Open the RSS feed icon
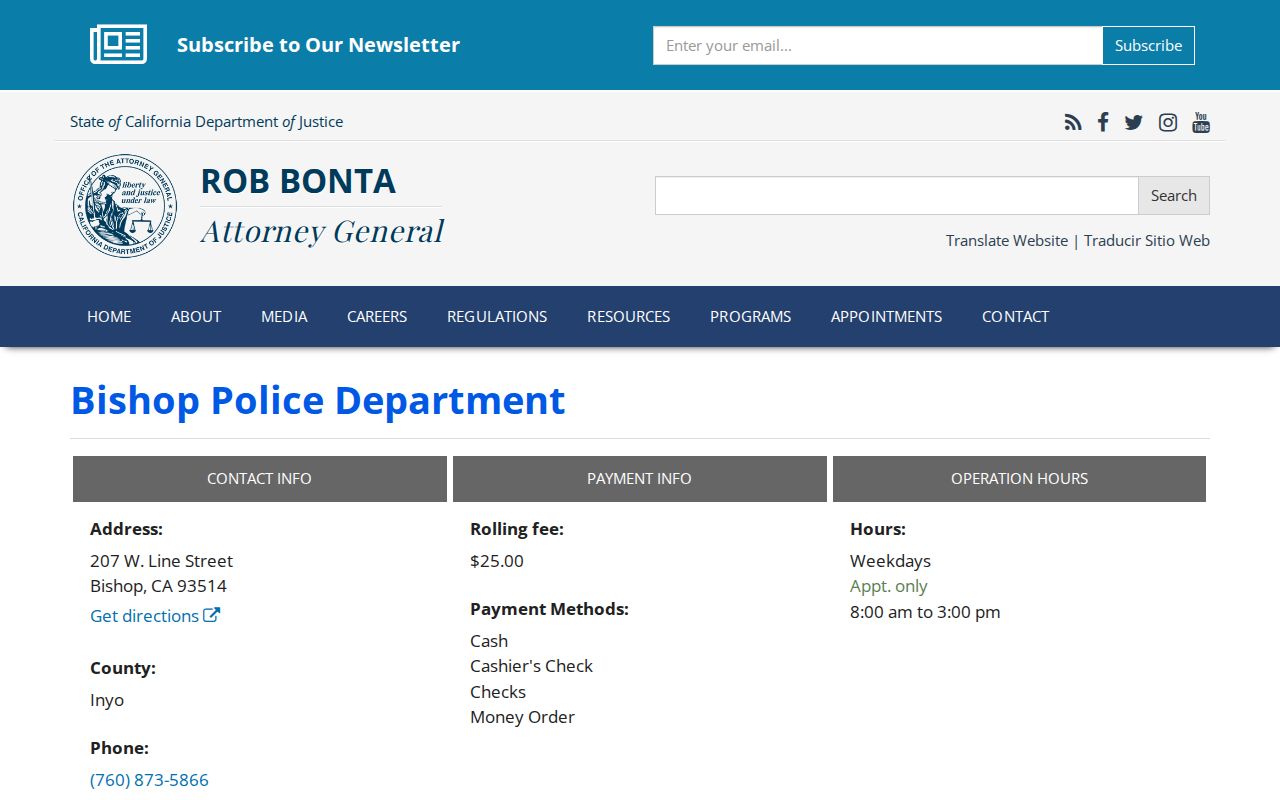Image resolution: width=1280 pixels, height=800 pixels. [1073, 122]
